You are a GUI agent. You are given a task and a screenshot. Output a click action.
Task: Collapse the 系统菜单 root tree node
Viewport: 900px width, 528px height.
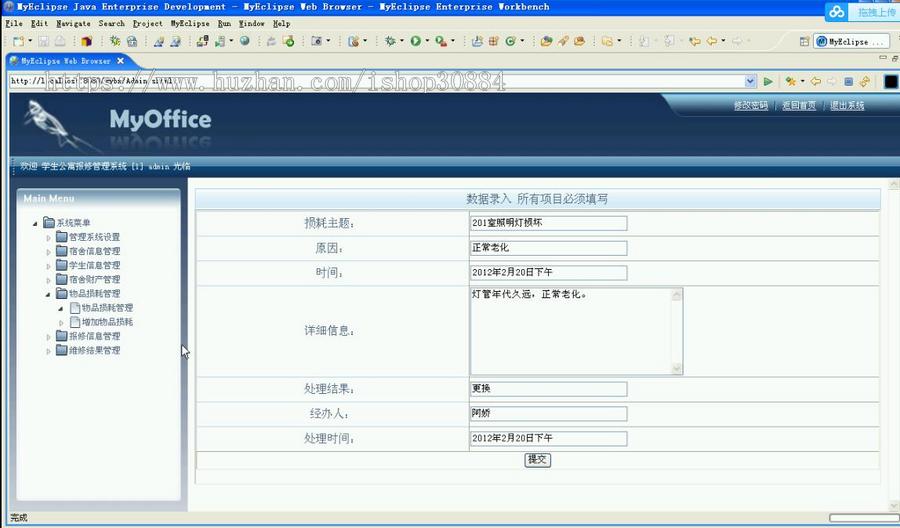pos(35,223)
